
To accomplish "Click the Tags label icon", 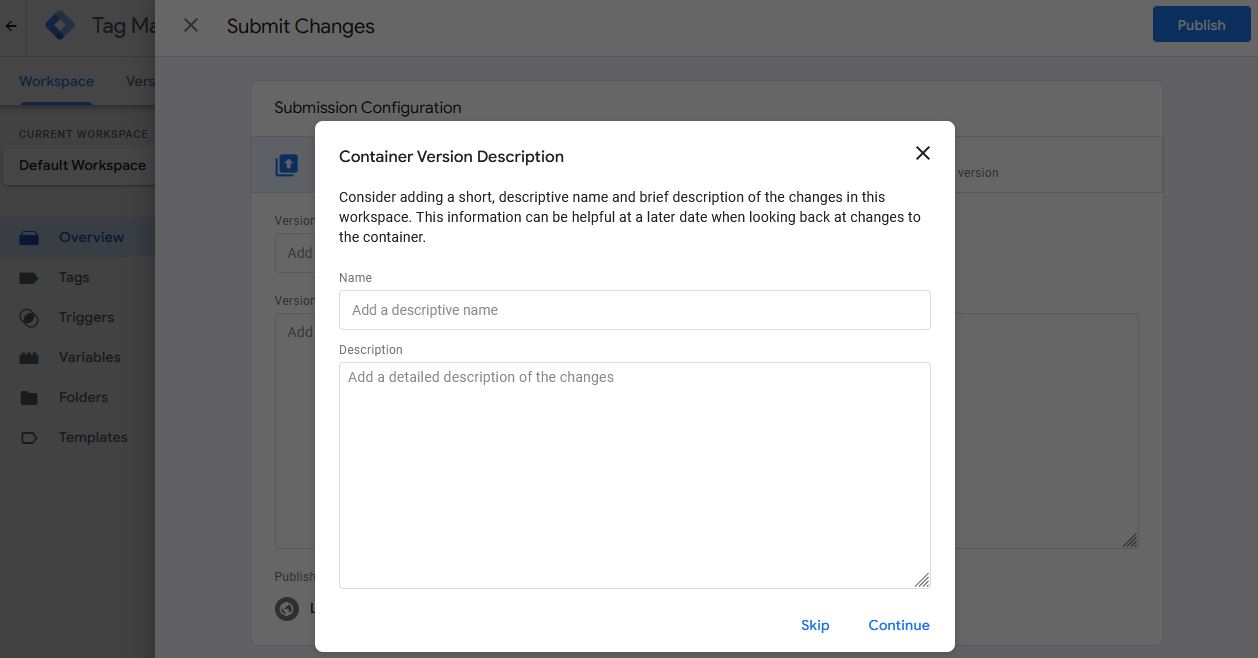I will pos(29,277).
